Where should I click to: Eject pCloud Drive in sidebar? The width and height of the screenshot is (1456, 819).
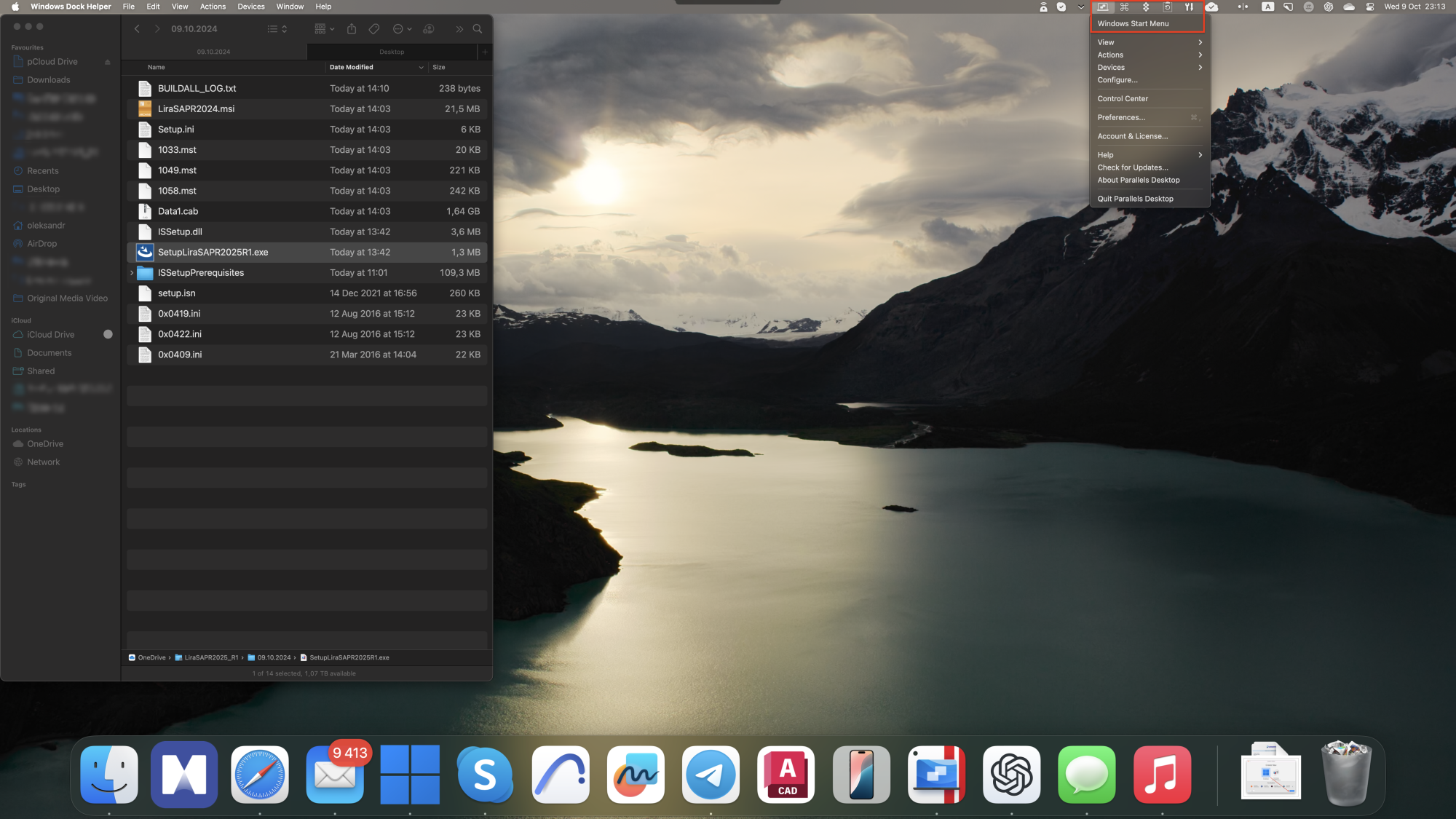(108, 62)
